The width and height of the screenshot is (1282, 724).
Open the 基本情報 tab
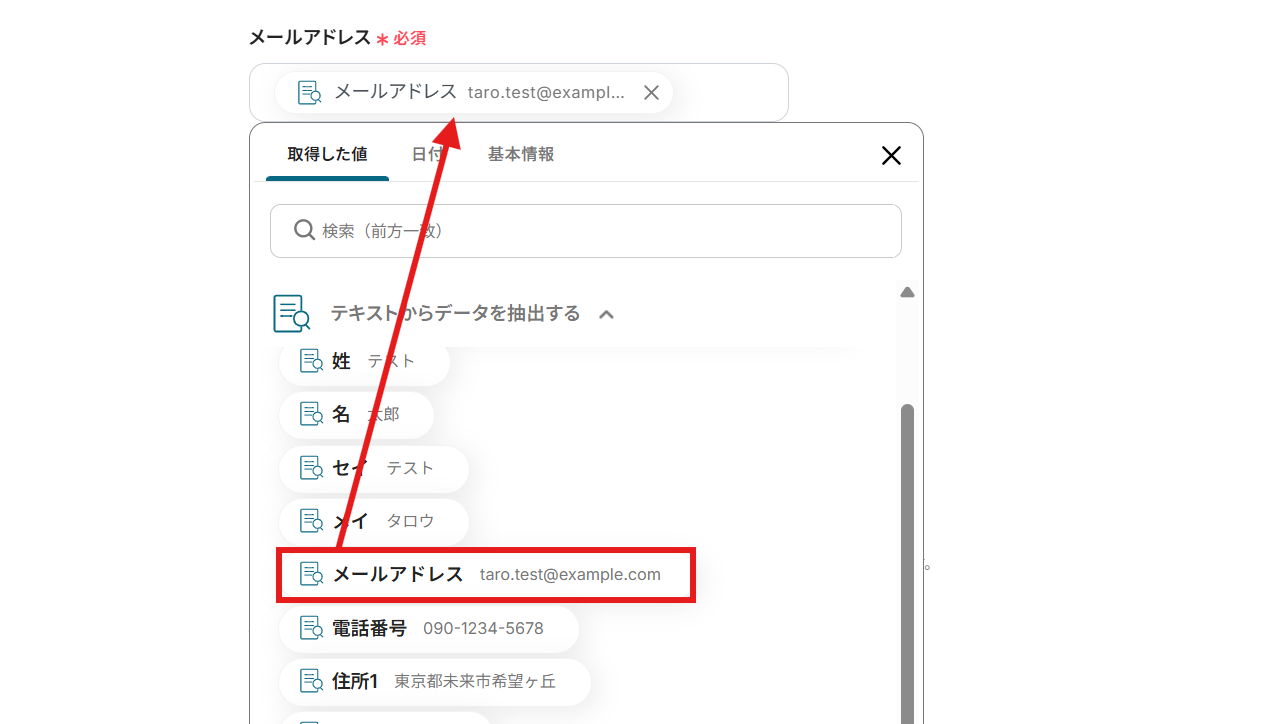point(521,154)
